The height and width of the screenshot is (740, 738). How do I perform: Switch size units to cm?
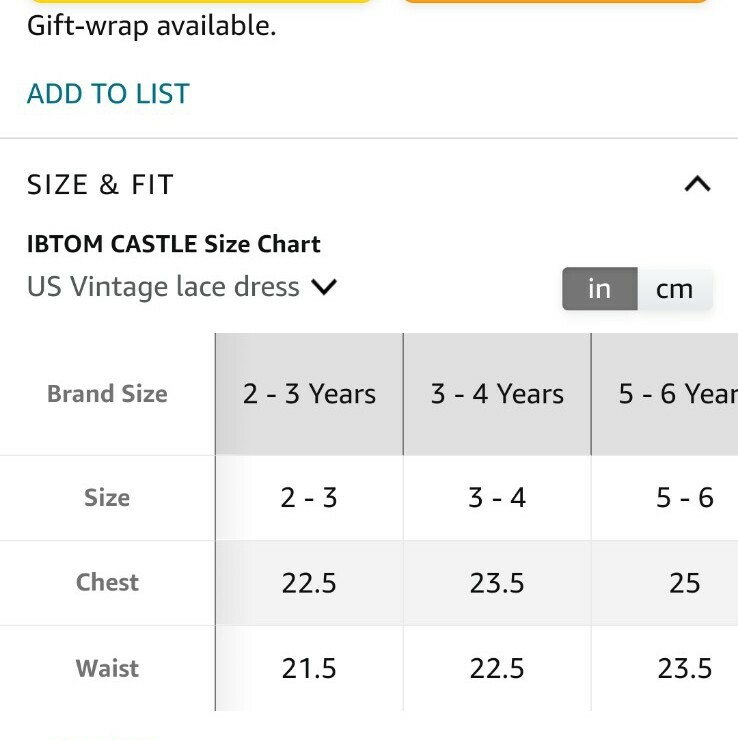pos(674,289)
